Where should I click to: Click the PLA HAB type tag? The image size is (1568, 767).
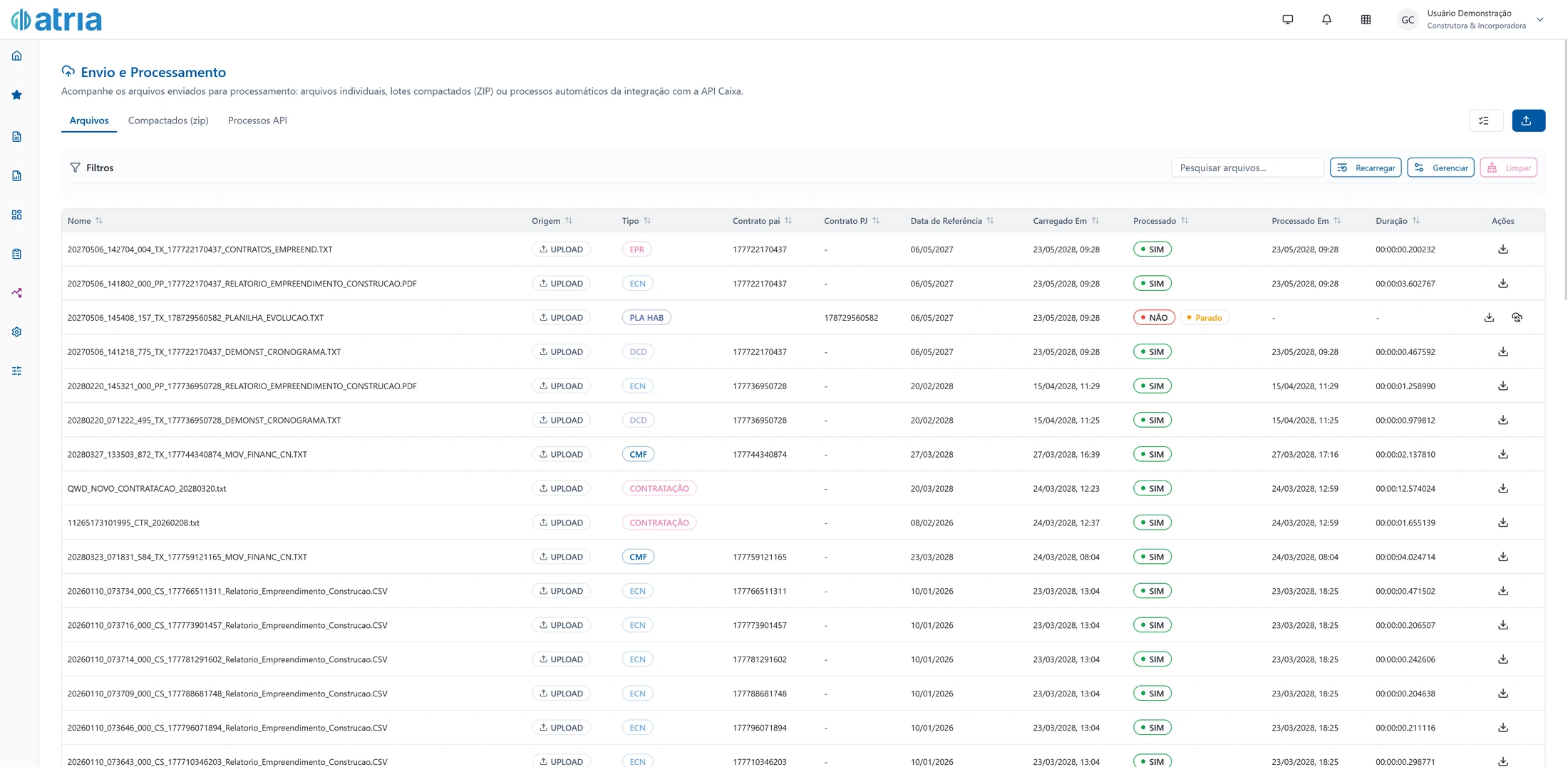646,318
